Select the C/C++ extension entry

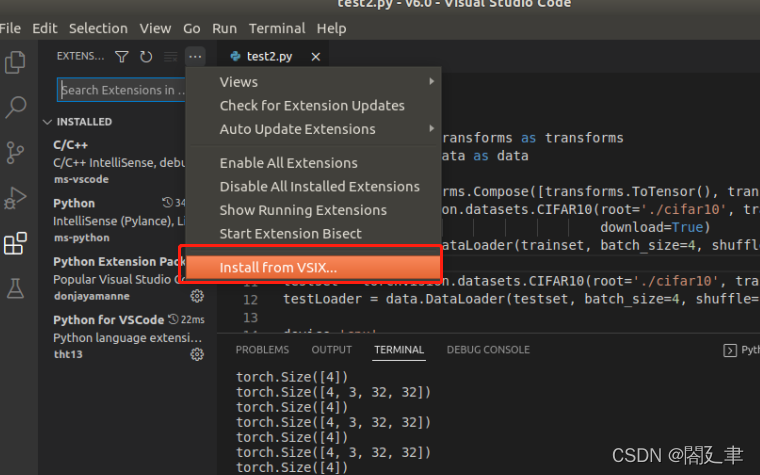tap(119, 162)
